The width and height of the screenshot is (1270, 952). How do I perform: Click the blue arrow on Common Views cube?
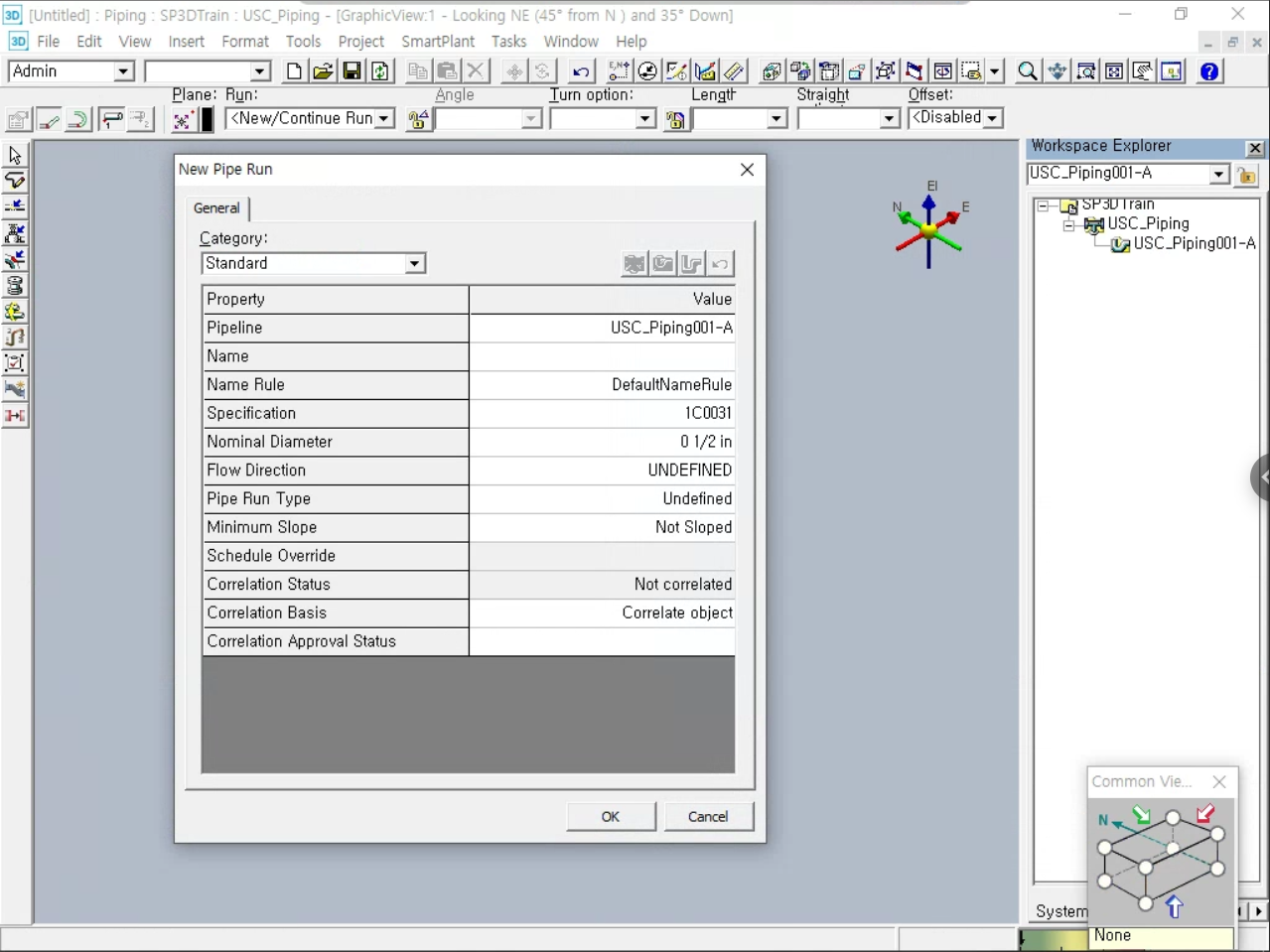pyautogui.click(x=1175, y=906)
